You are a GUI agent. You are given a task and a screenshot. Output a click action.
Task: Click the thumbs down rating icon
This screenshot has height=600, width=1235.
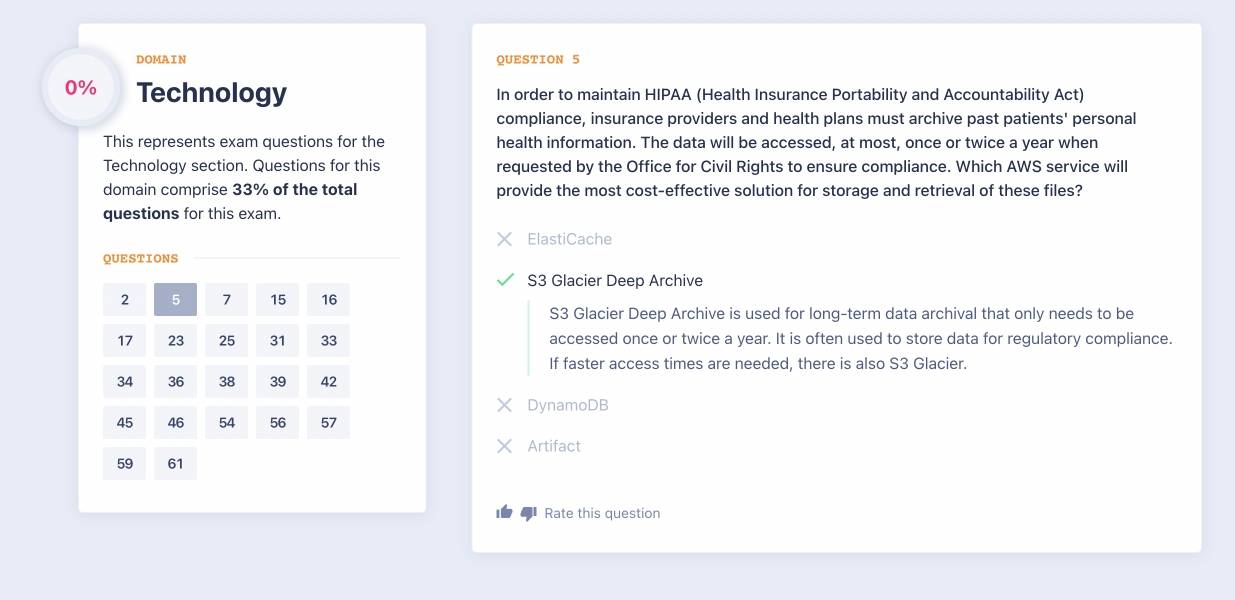[x=529, y=513]
